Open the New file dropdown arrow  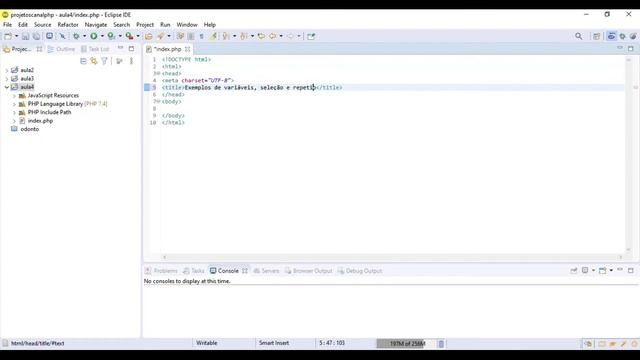17,36
